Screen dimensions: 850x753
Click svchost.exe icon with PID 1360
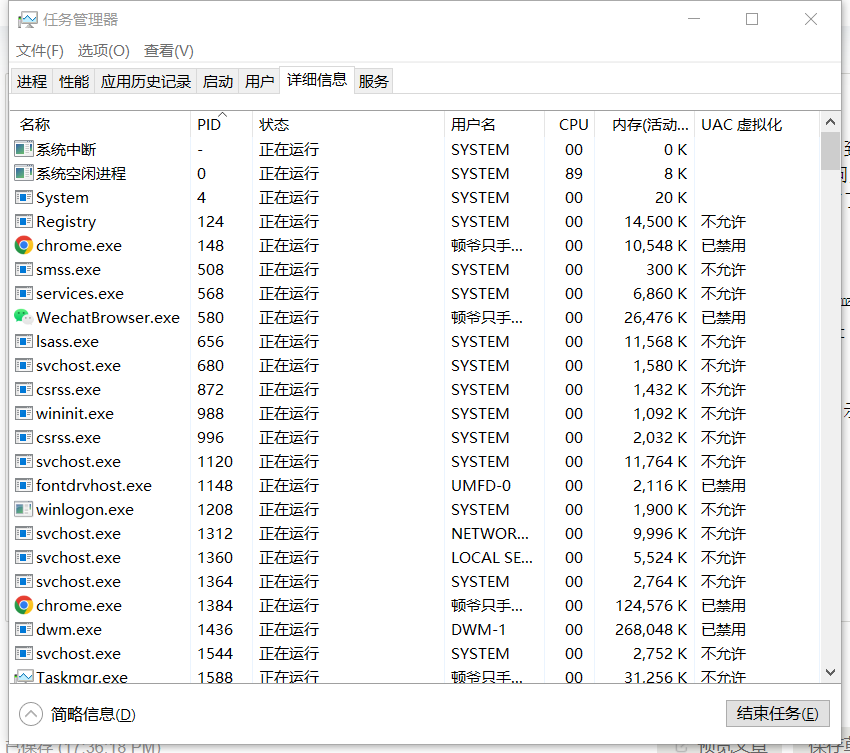click(23, 557)
